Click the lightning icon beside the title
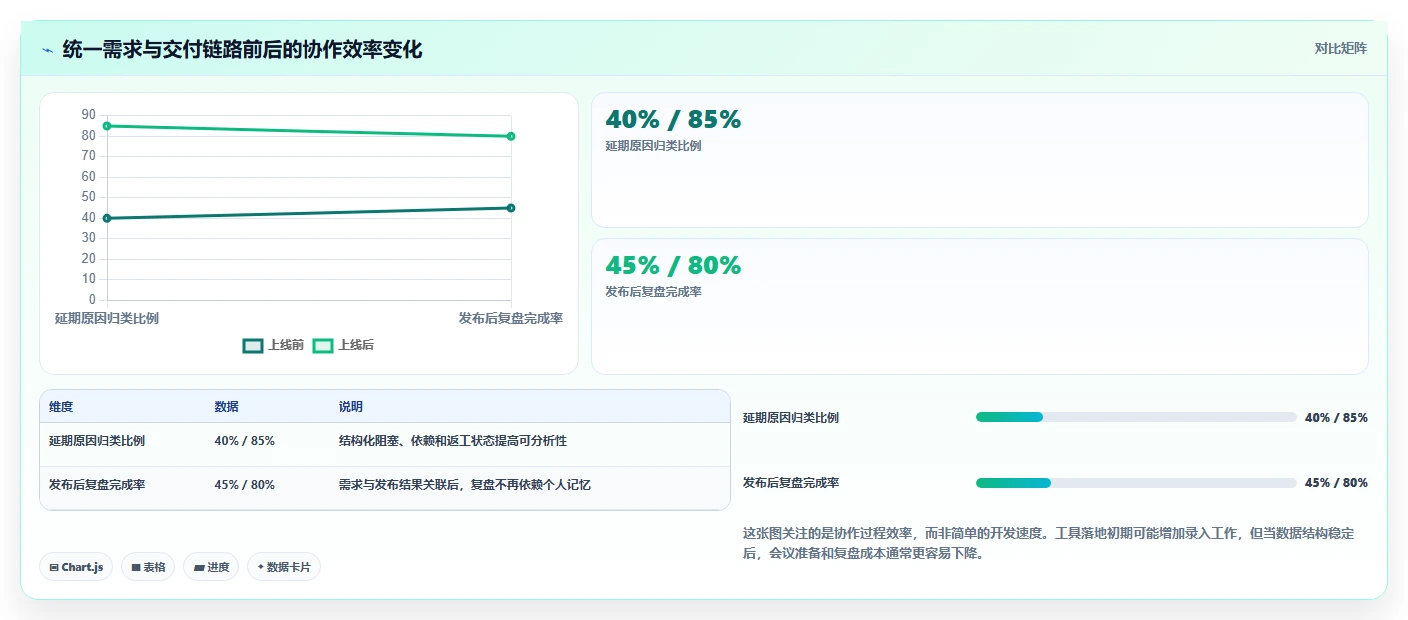This screenshot has width=1408, height=620. point(47,49)
